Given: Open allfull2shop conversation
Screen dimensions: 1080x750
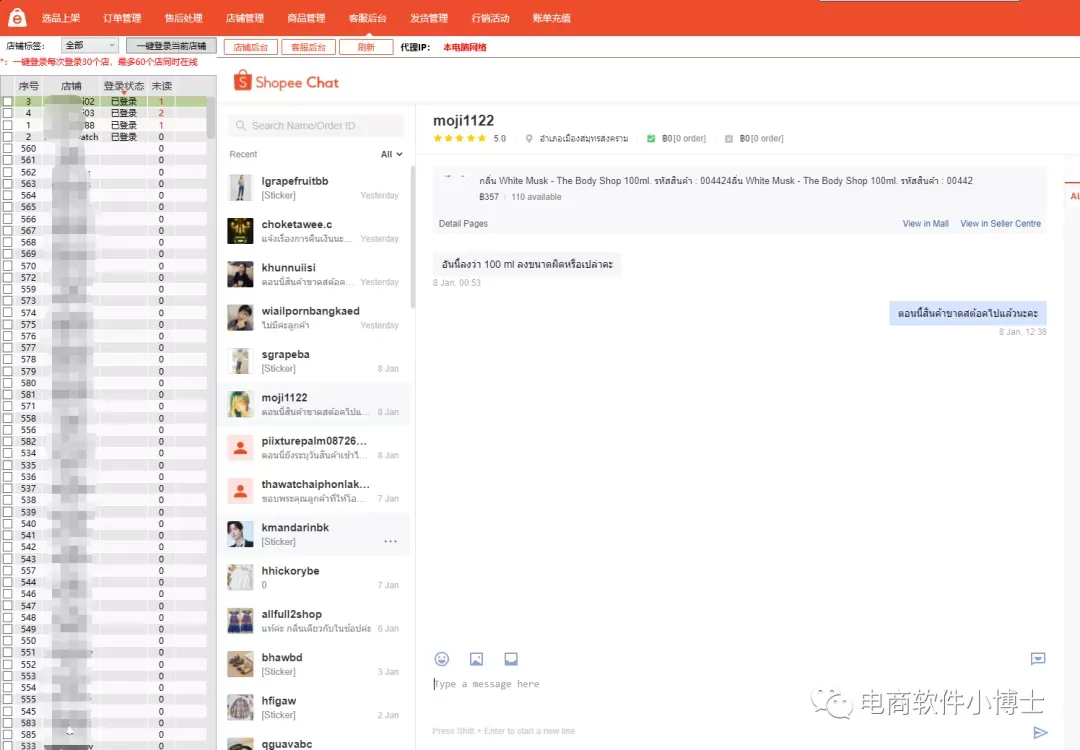Looking at the screenshot, I should (x=315, y=621).
